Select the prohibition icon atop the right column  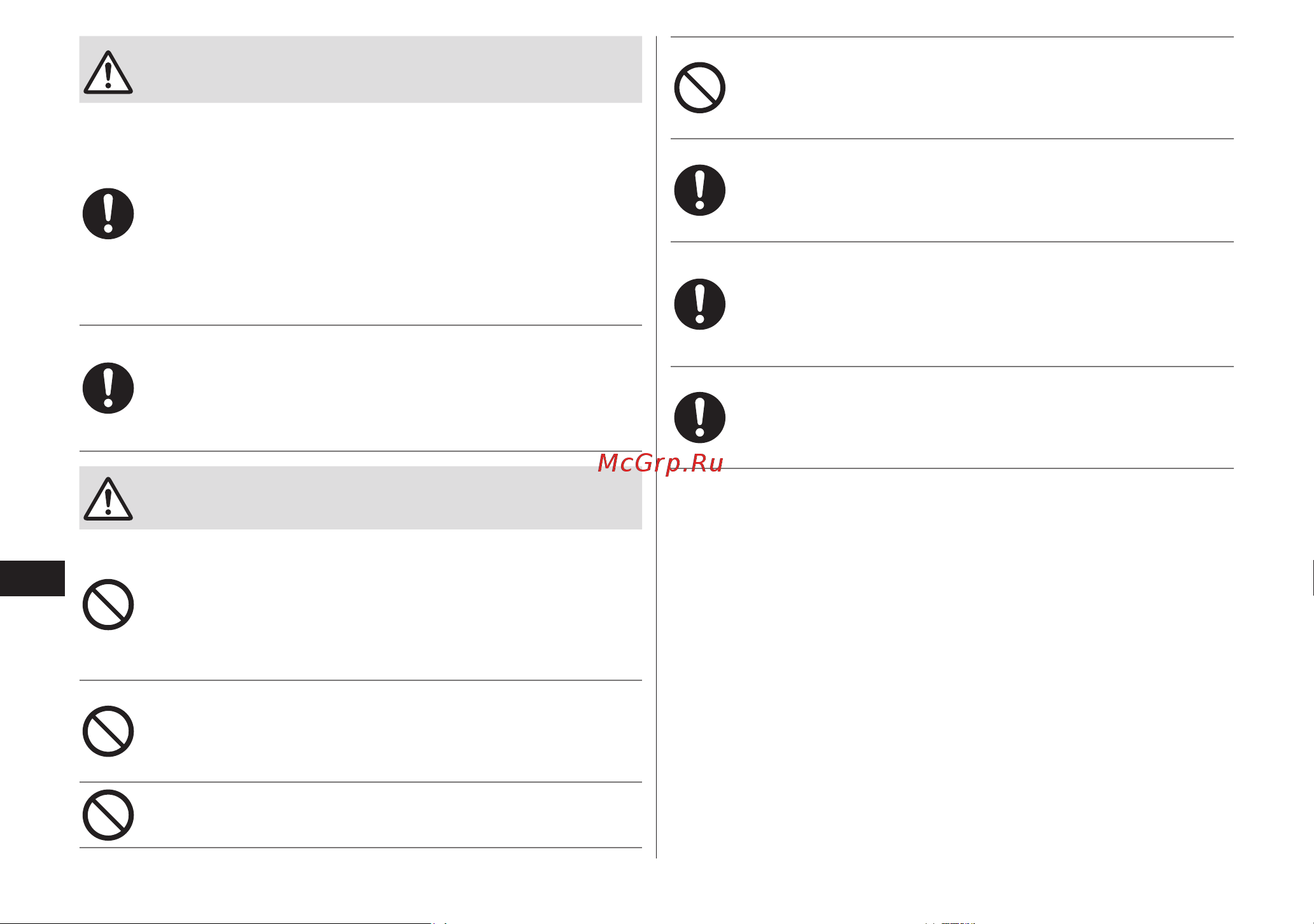pyautogui.click(x=700, y=88)
